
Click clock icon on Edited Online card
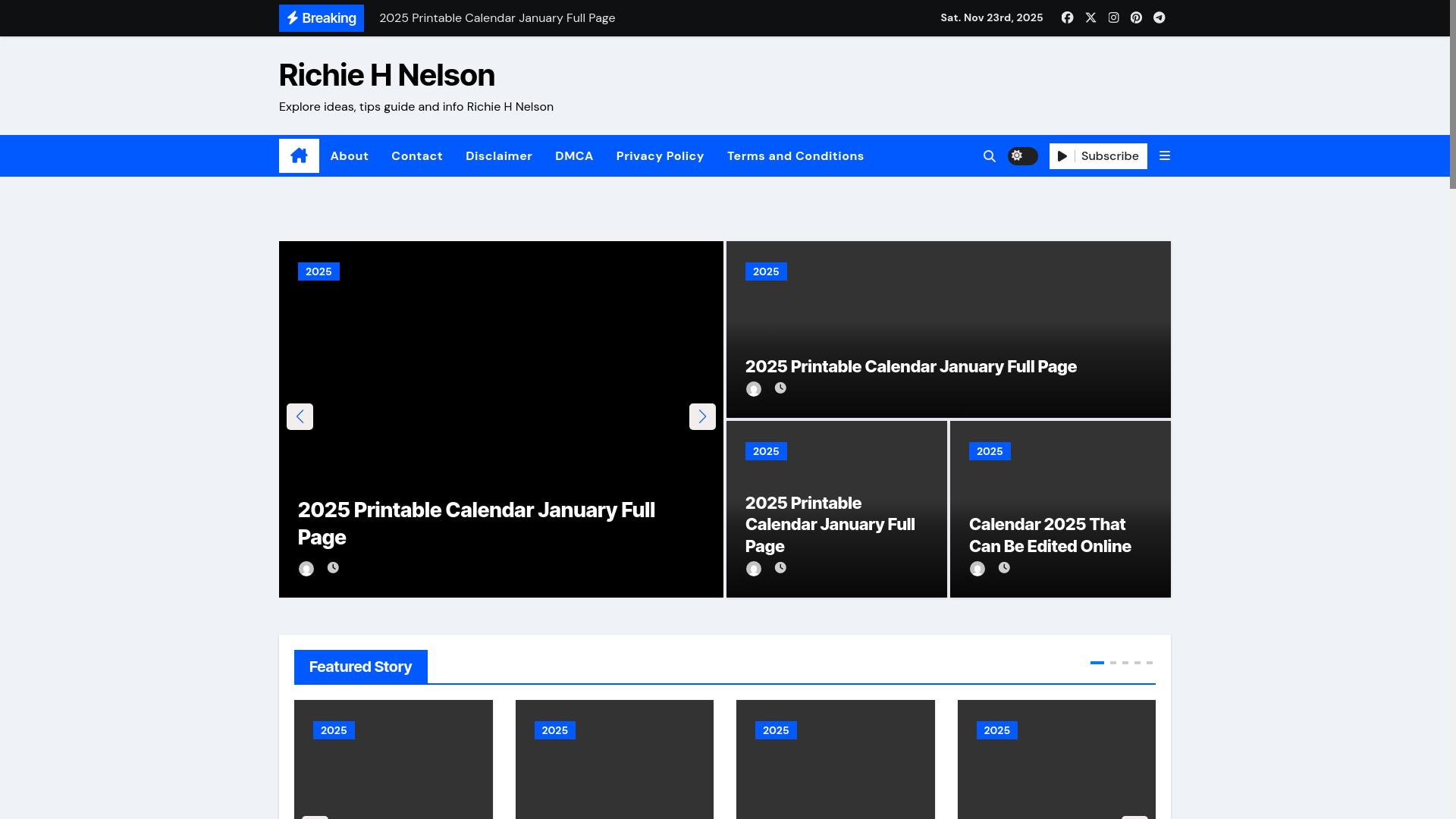pos(1004,567)
